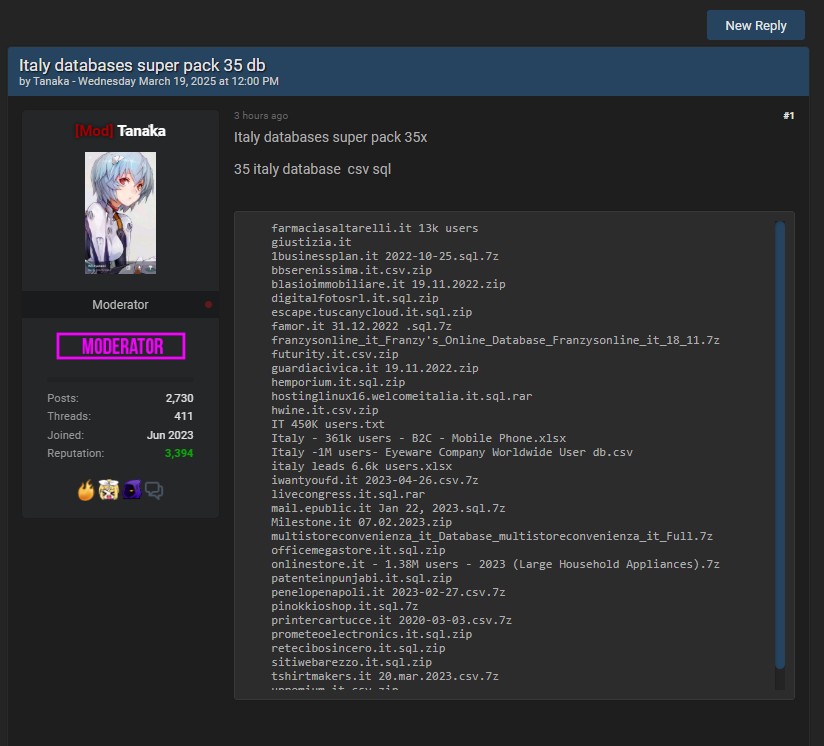Open Tanaka's avatar image

pos(120,213)
